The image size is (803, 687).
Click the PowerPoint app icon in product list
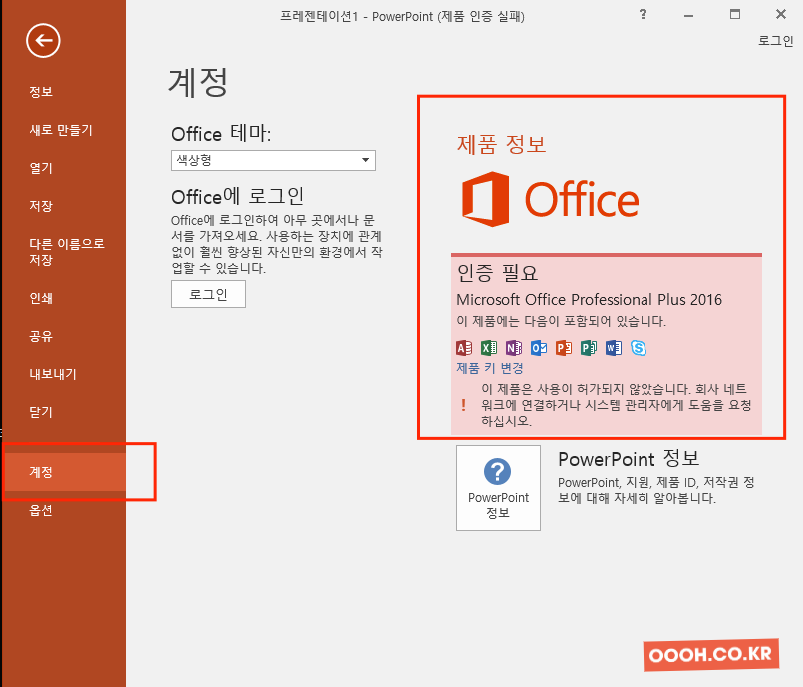pos(564,348)
